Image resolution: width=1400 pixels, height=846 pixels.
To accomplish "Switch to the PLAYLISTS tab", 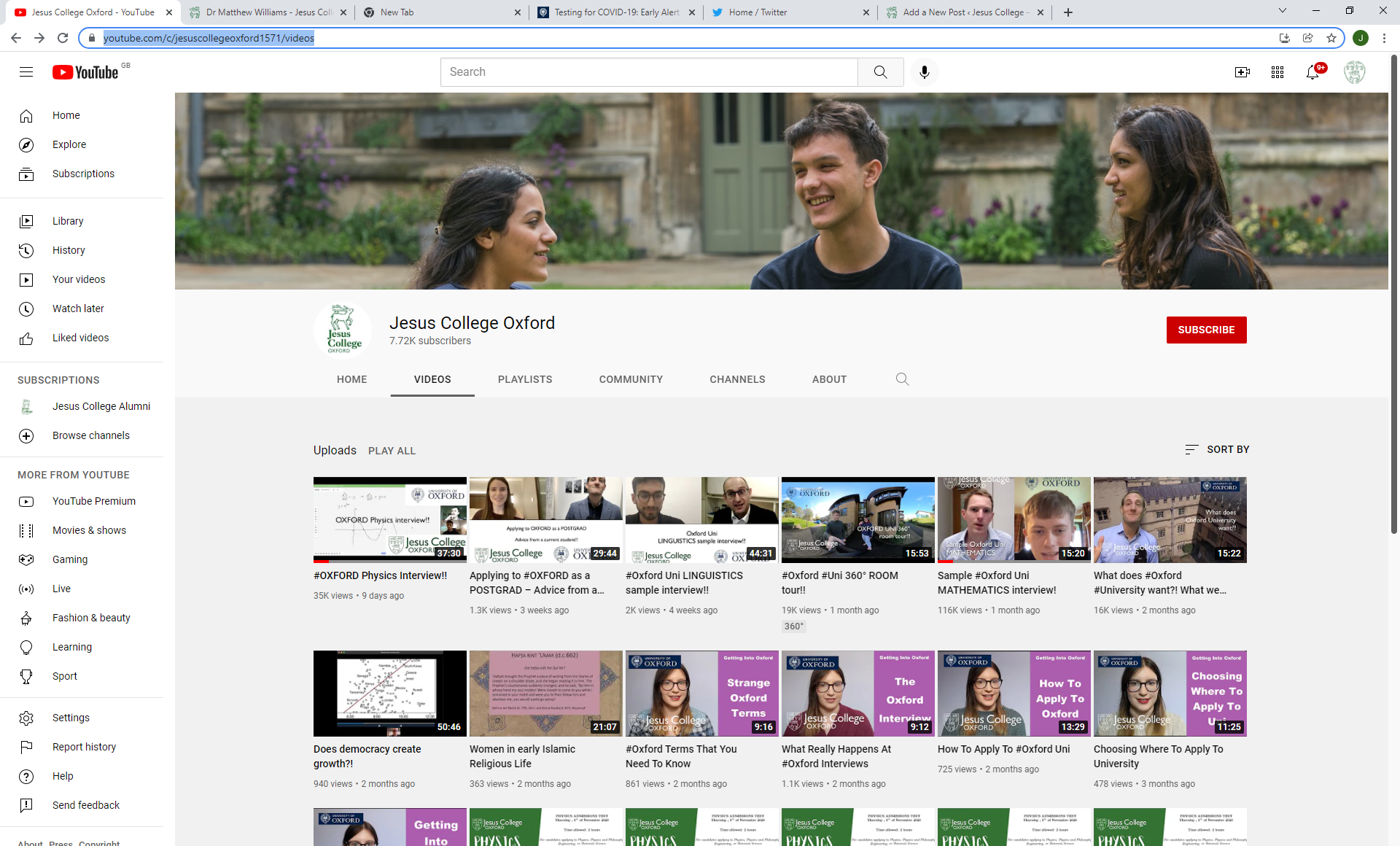I will [524, 379].
